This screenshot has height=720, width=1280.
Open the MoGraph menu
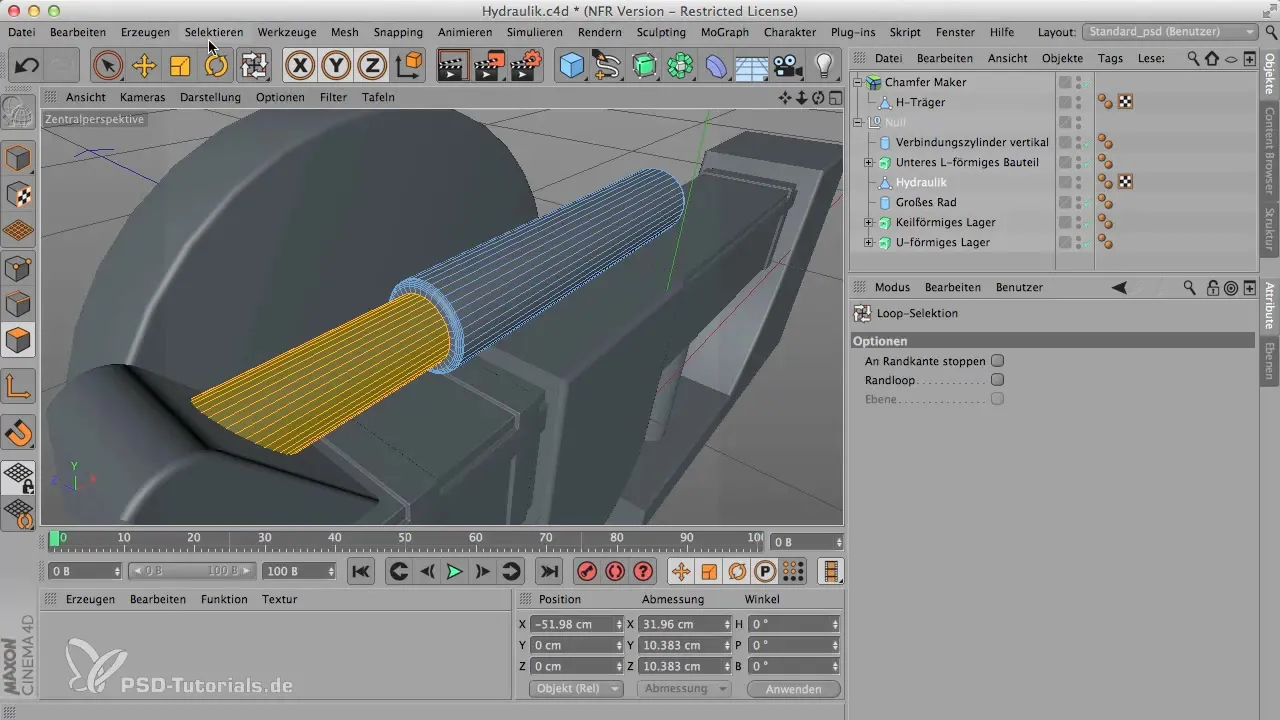(x=724, y=32)
